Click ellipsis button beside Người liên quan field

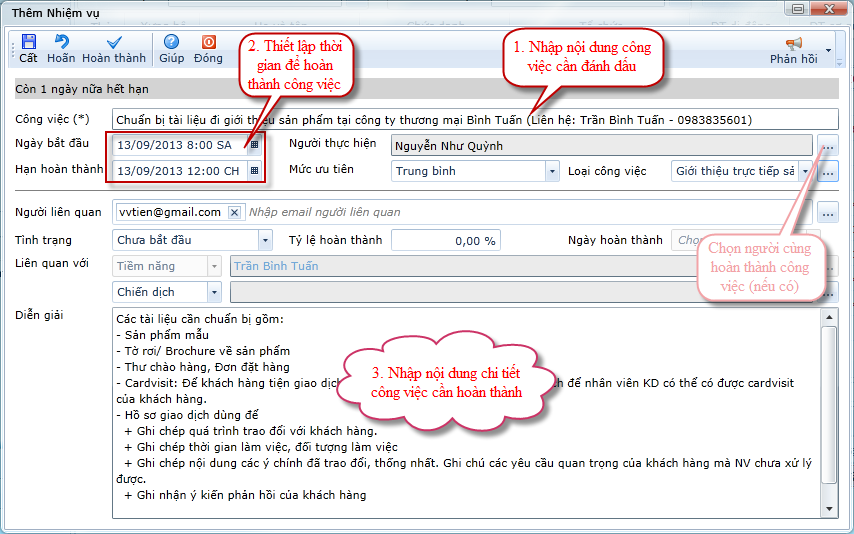click(x=828, y=212)
